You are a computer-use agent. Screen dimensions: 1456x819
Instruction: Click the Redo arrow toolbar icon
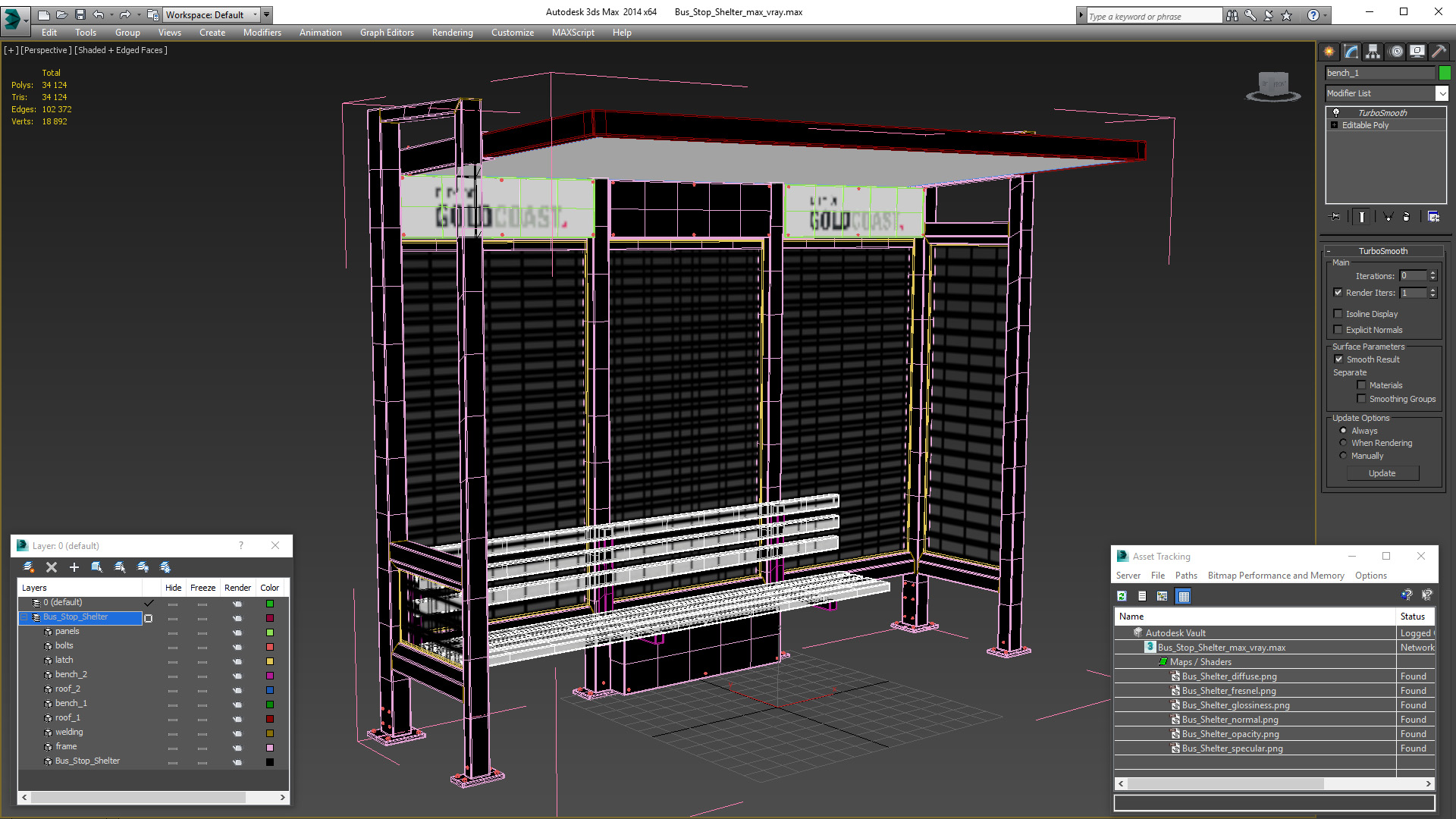click(124, 14)
